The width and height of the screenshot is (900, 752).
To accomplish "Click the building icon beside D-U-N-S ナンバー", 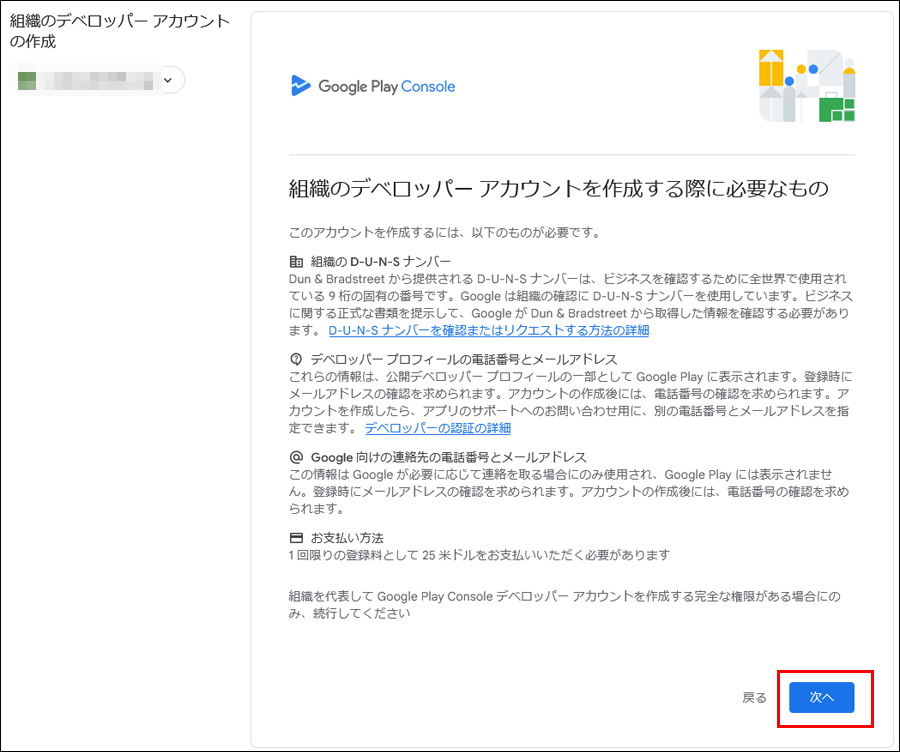I will [x=296, y=262].
